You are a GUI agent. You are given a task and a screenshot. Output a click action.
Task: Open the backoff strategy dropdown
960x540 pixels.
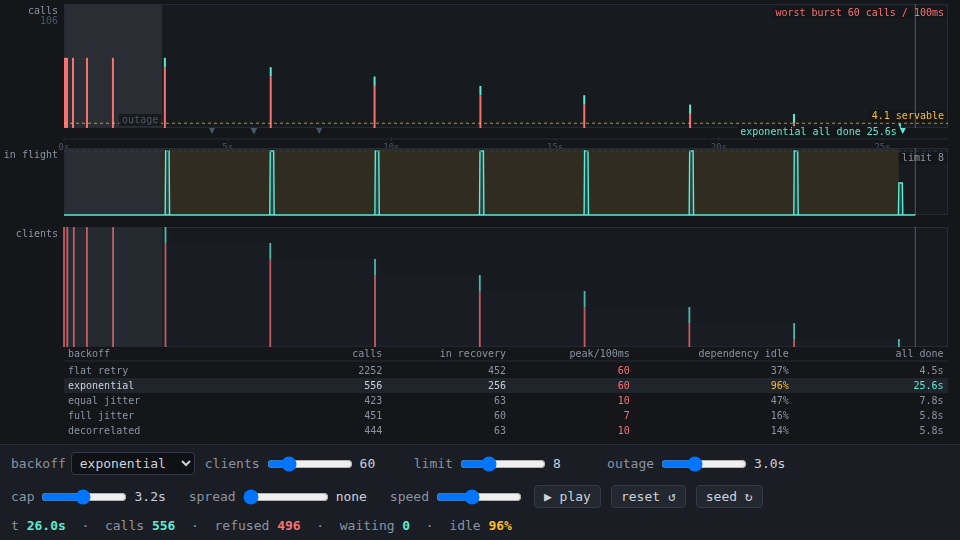pos(133,463)
